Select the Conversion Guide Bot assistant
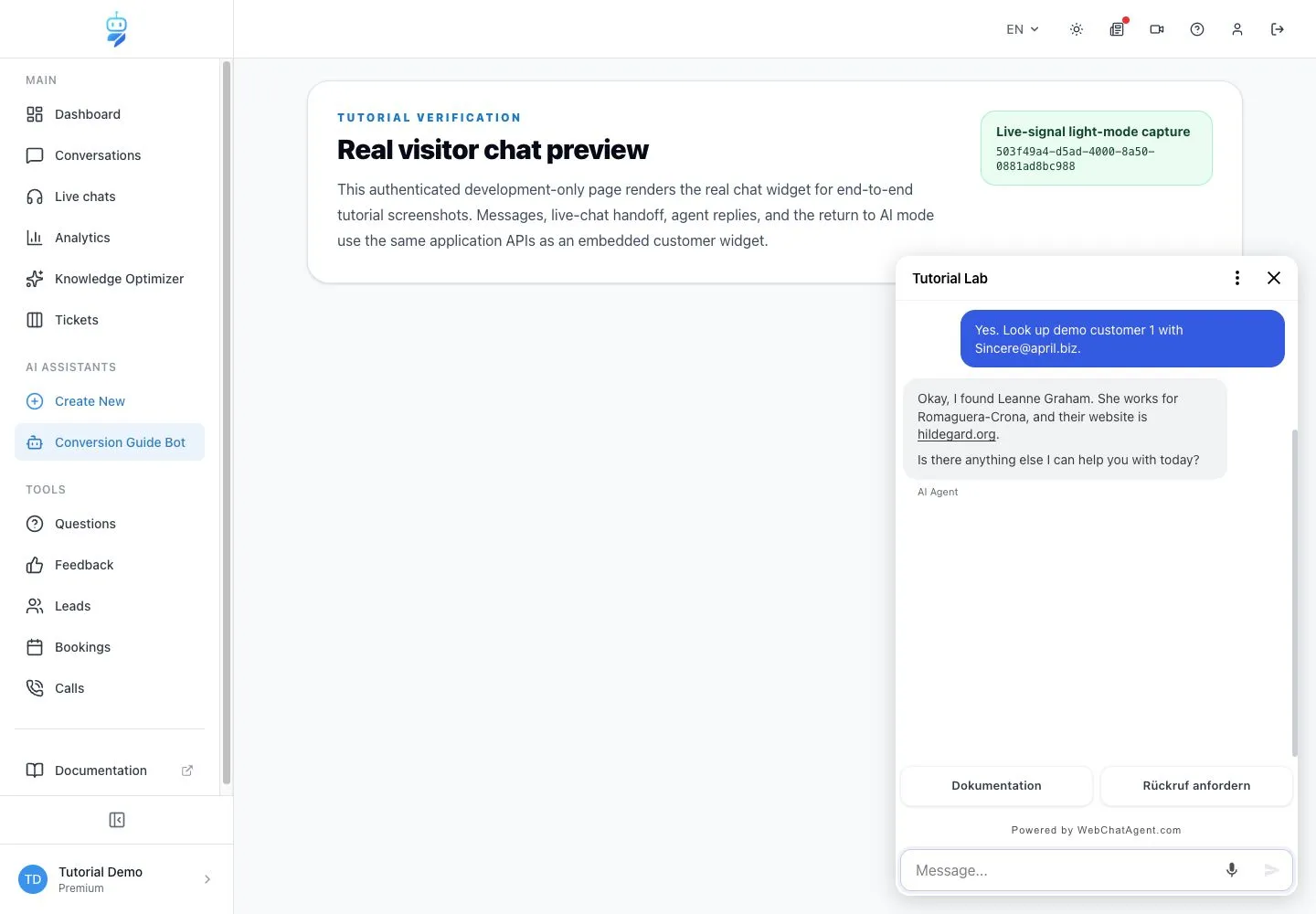Image resolution: width=1316 pixels, height=914 pixels. tap(110, 442)
